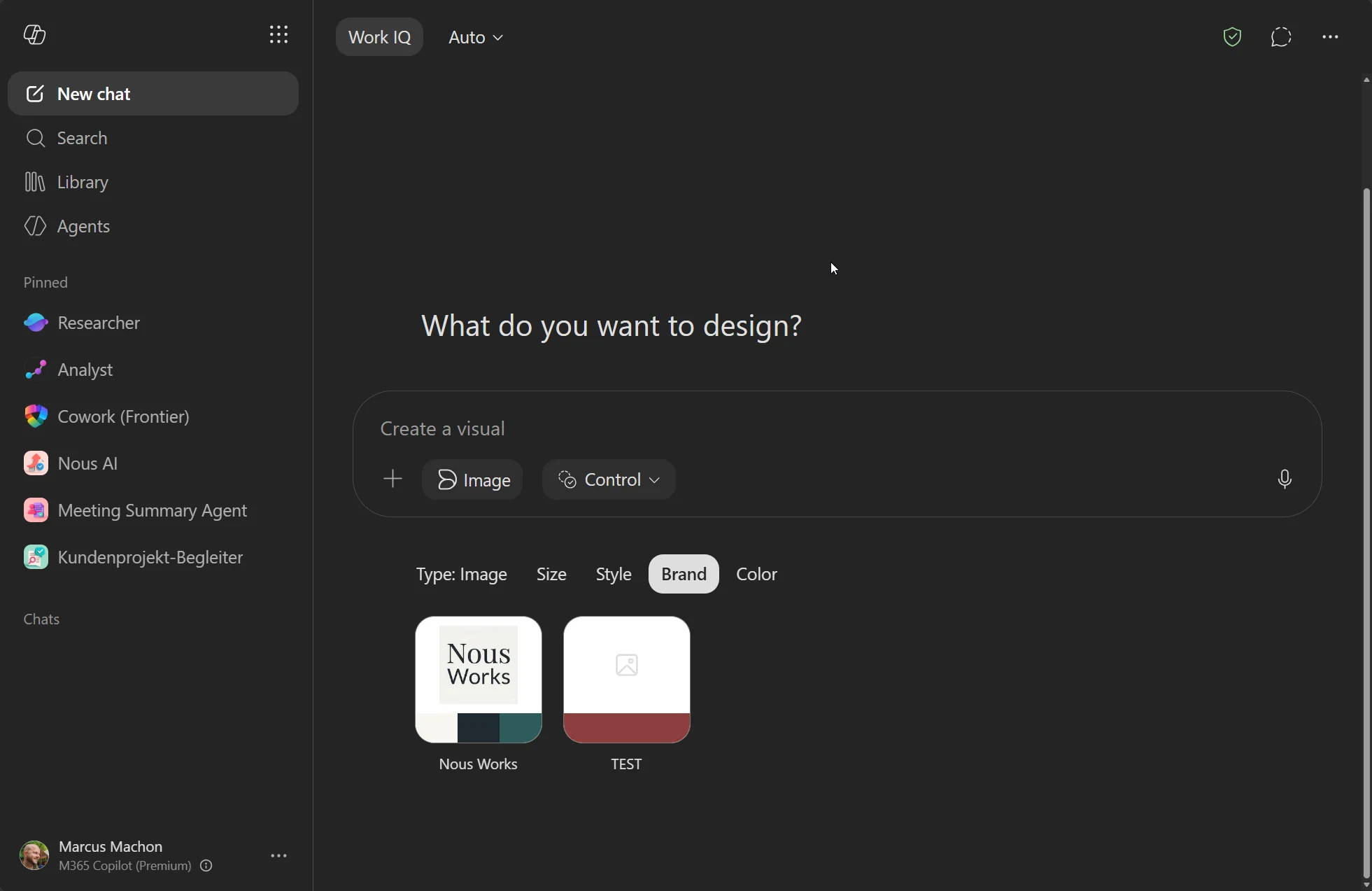The height and width of the screenshot is (891, 1372).
Task: Open the account options ellipsis menu
Action: coord(279,855)
